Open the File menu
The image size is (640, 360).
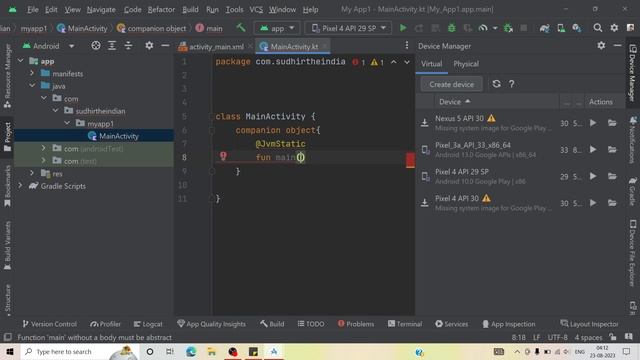click(x=32, y=9)
